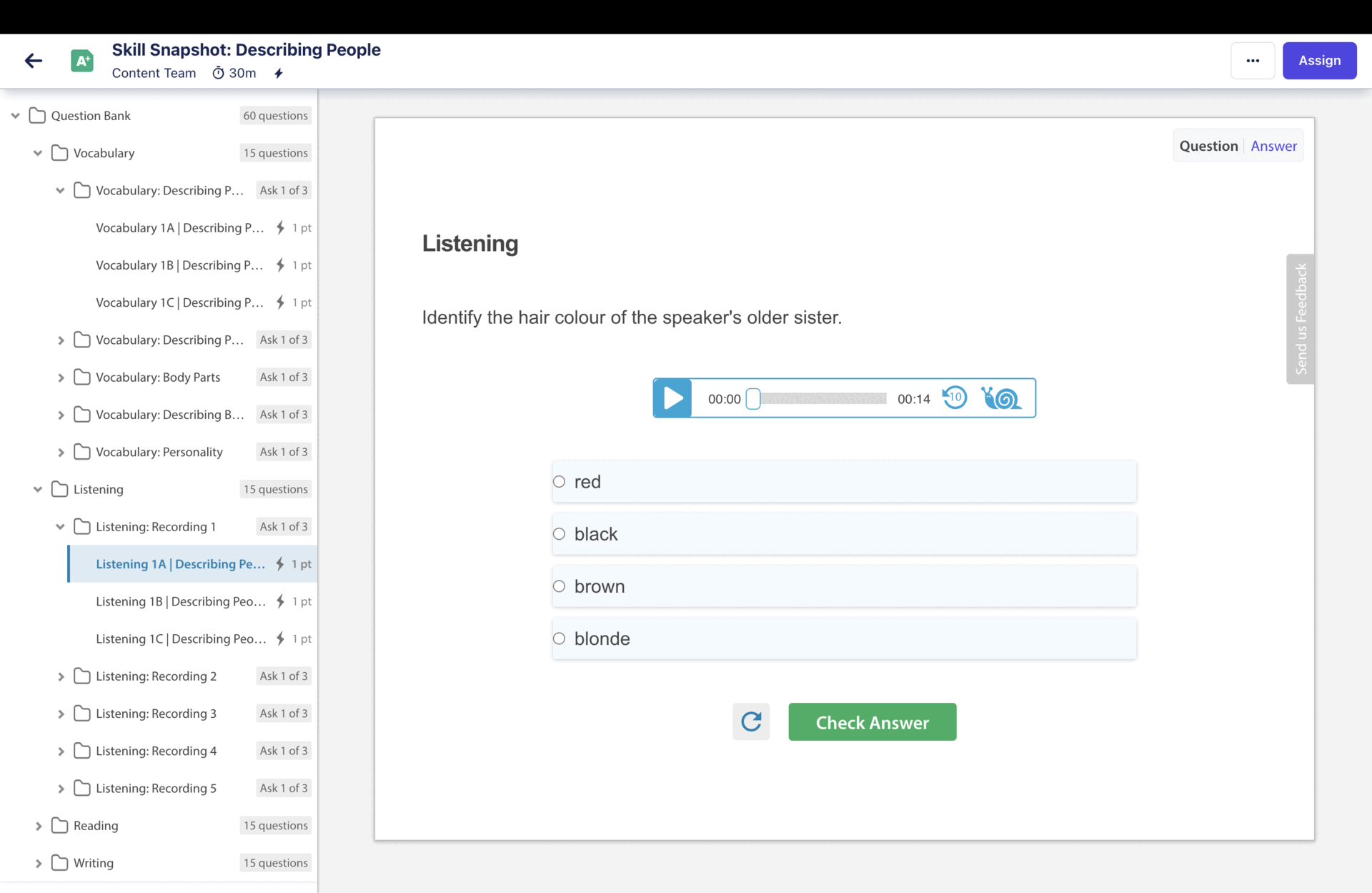The width and height of the screenshot is (1372, 893).
Task: Click the rewind 10 seconds icon
Action: point(955,398)
